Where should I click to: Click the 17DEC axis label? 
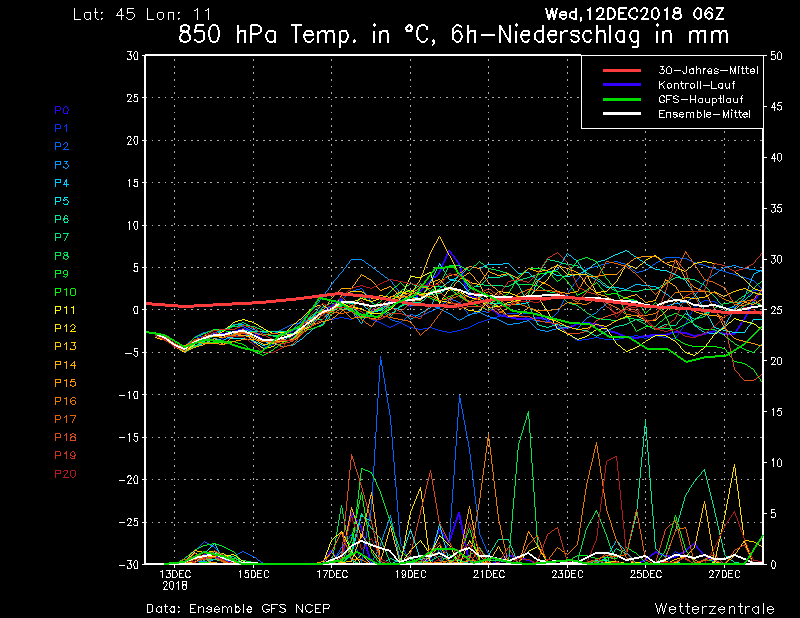pyautogui.click(x=332, y=574)
